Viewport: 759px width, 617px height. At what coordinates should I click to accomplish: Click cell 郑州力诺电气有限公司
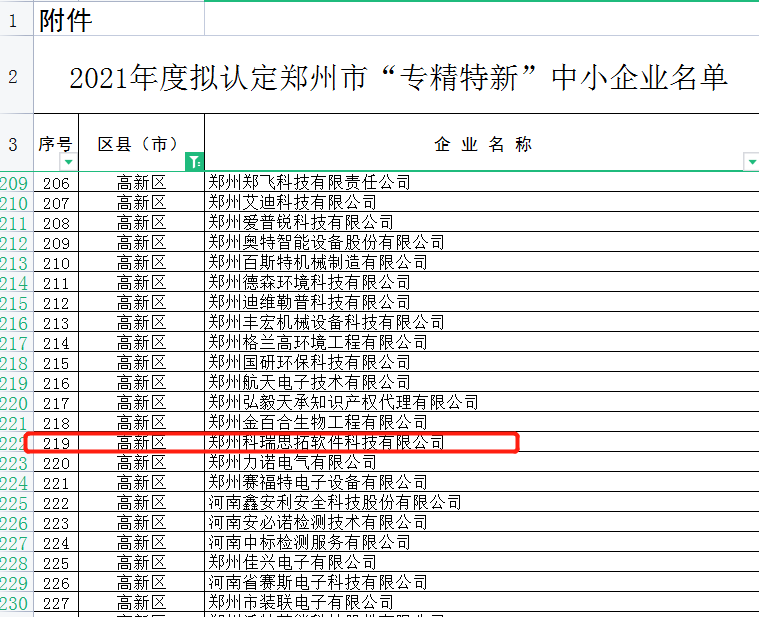pyautogui.click(x=482, y=463)
